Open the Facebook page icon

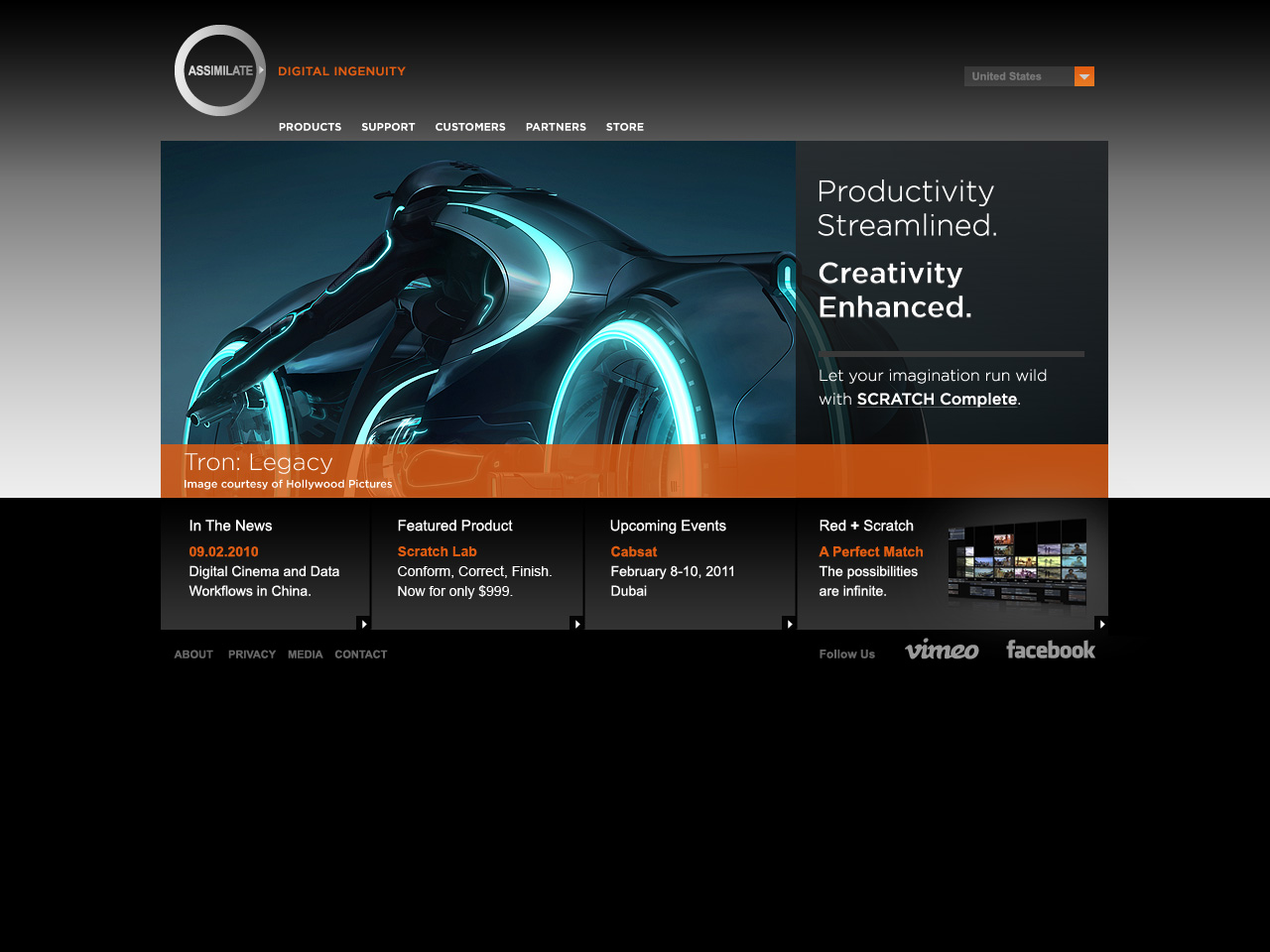pos(1051,650)
